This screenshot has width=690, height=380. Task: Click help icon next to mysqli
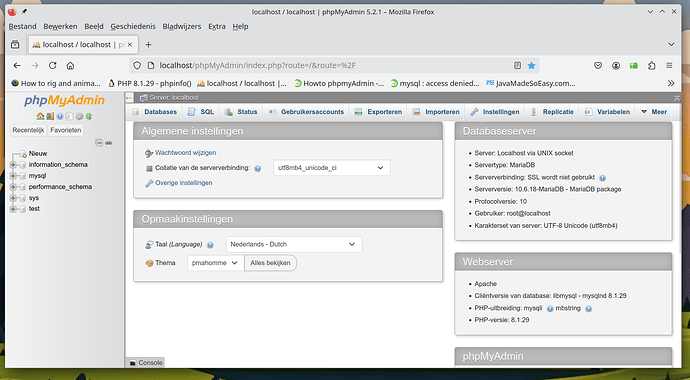[x=550, y=309]
